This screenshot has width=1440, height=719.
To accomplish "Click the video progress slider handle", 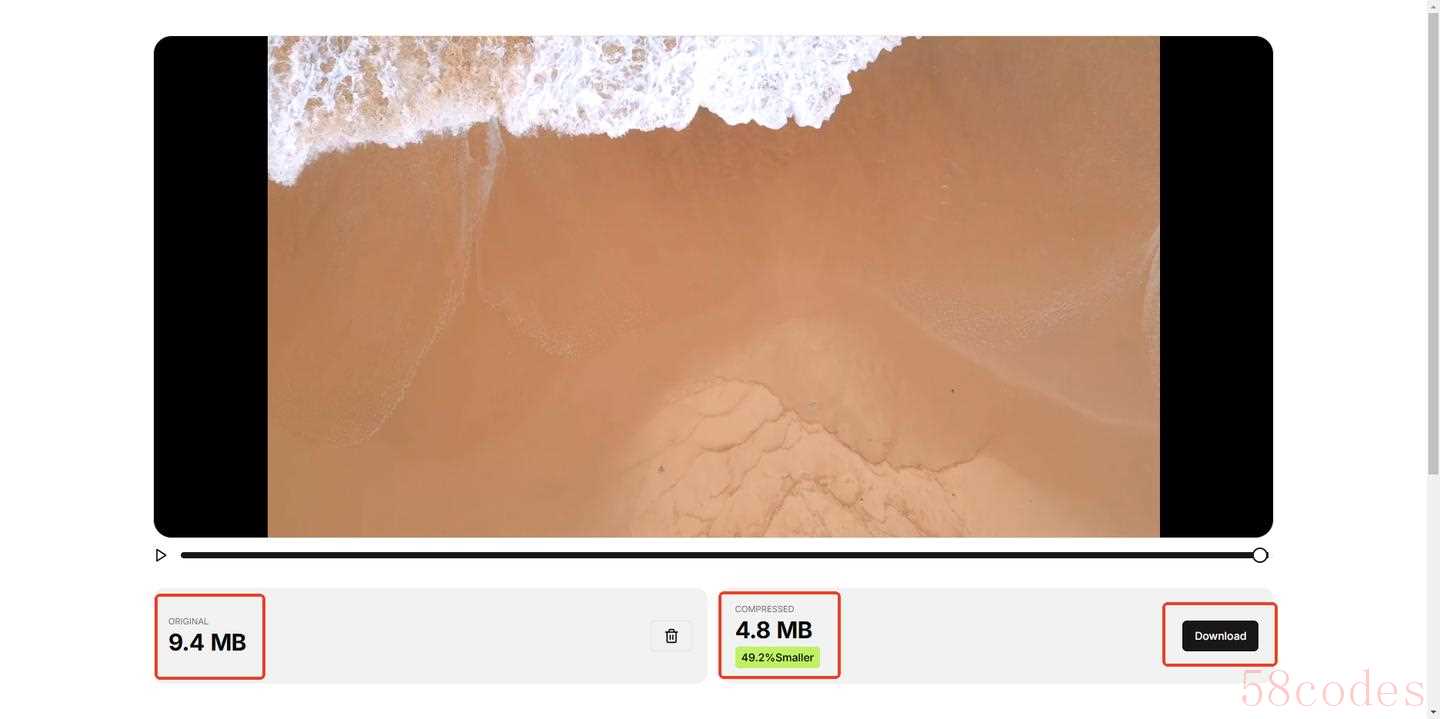I will click(x=1260, y=555).
